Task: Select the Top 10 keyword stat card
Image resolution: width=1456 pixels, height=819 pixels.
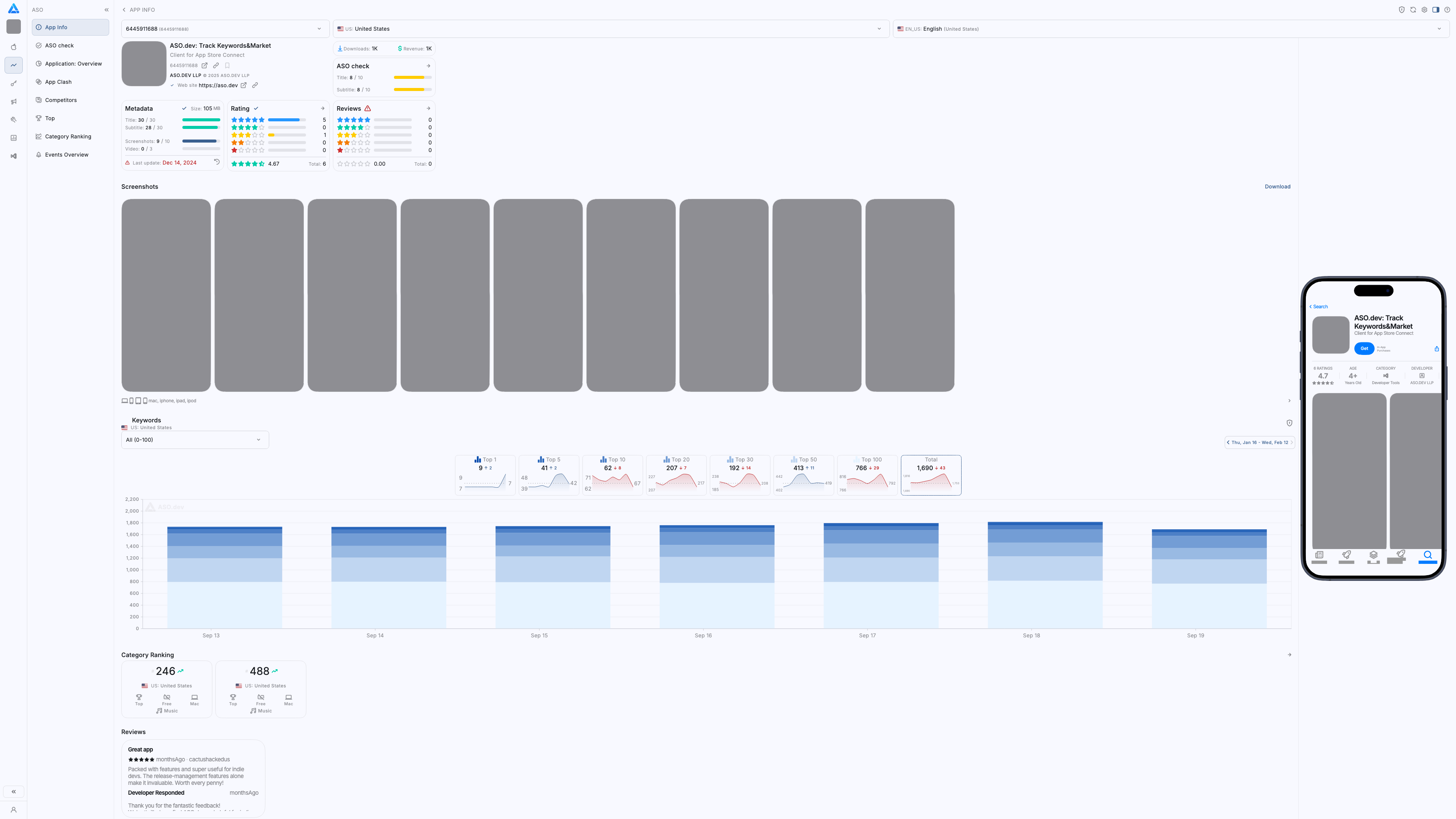Action: tap(612, 475)
